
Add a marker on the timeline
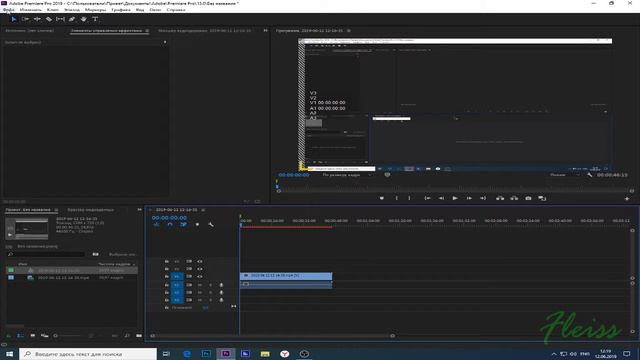[x=198, y=224]
